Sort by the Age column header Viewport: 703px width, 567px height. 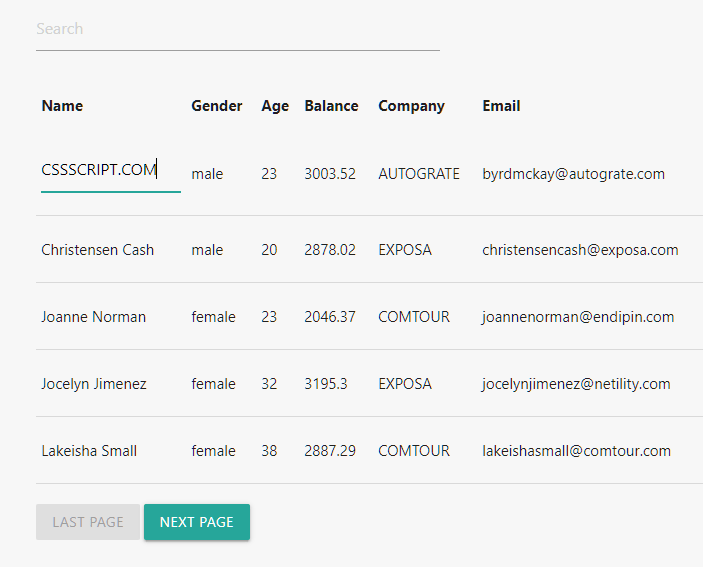tap(275, 106)
